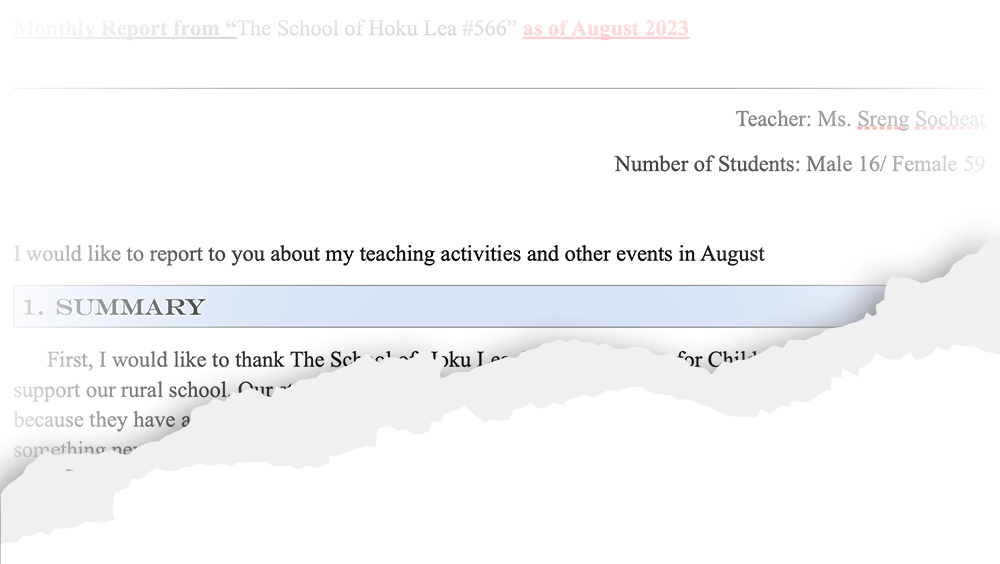Click the "1. SUMMARY" heading text
This screenshot has width=1000, height=564.
coord(114,307)
